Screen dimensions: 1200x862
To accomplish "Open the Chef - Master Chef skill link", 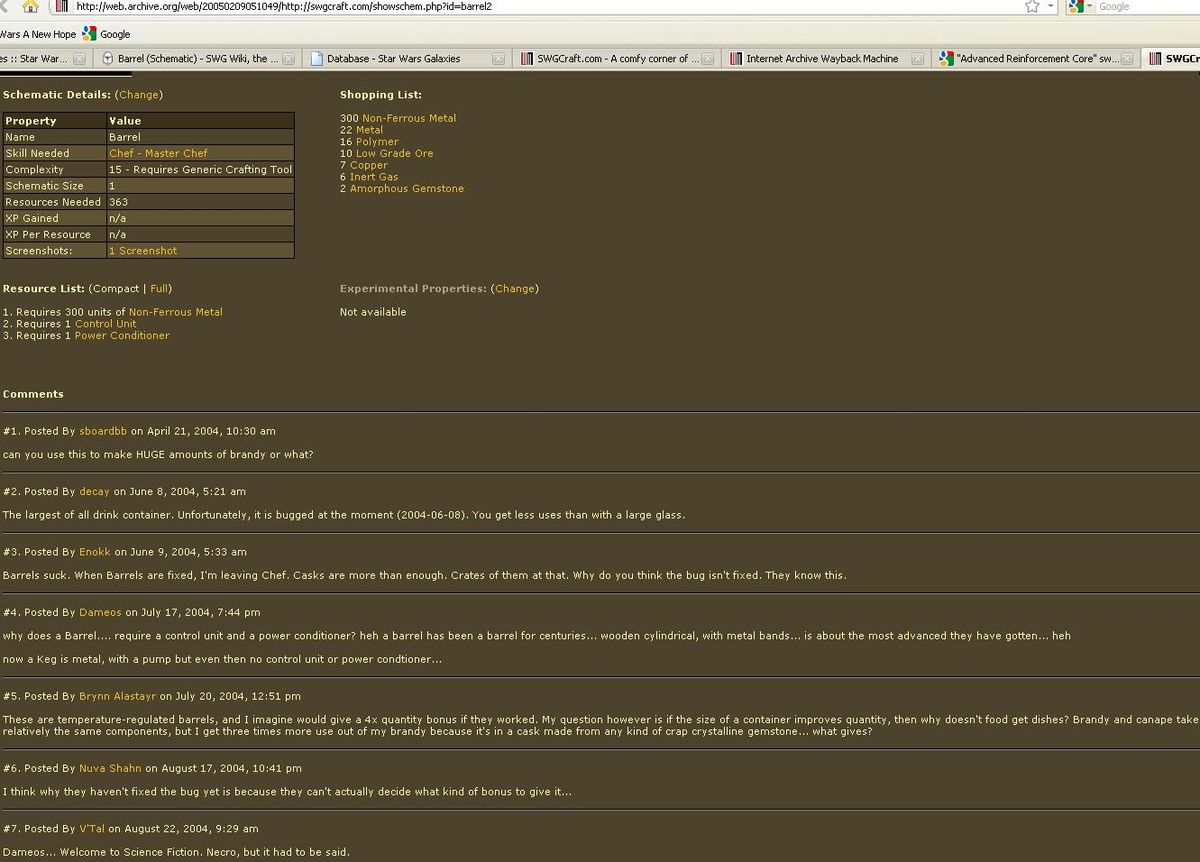I will point(158,153).
